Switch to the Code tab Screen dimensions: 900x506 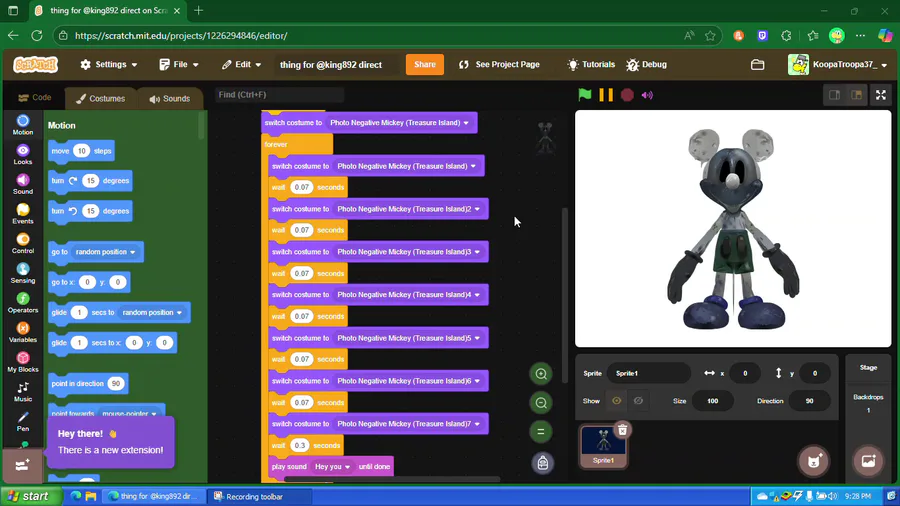(34, 98)
